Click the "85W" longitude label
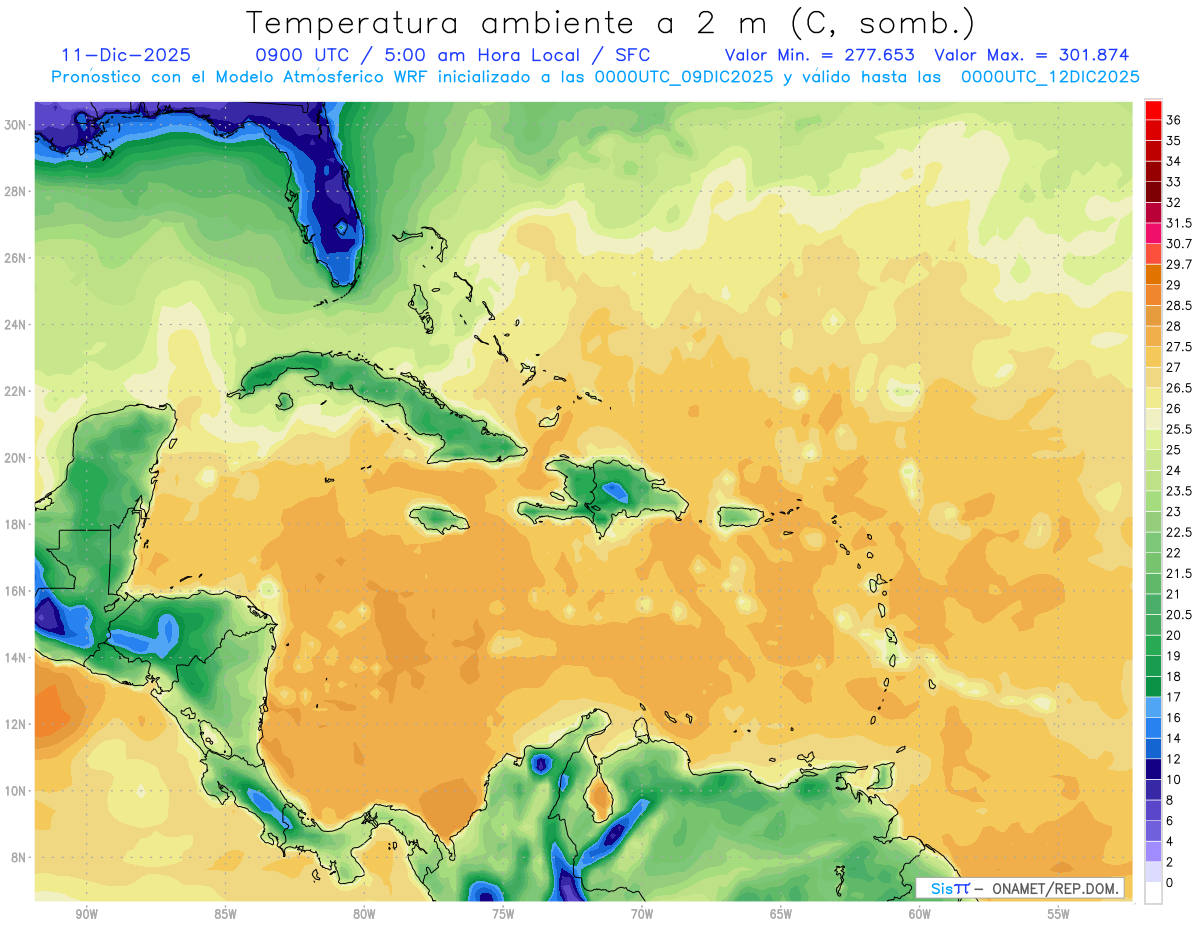 [x=225, y=914]
